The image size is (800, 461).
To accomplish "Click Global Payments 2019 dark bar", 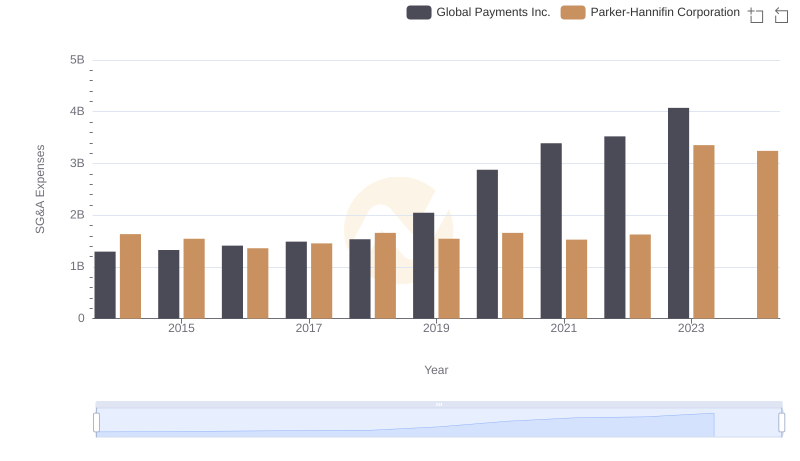I will (x=423, y=266).
